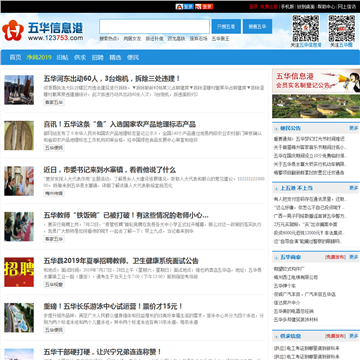Click the red login link in top bar

click(x=253, y=7)
